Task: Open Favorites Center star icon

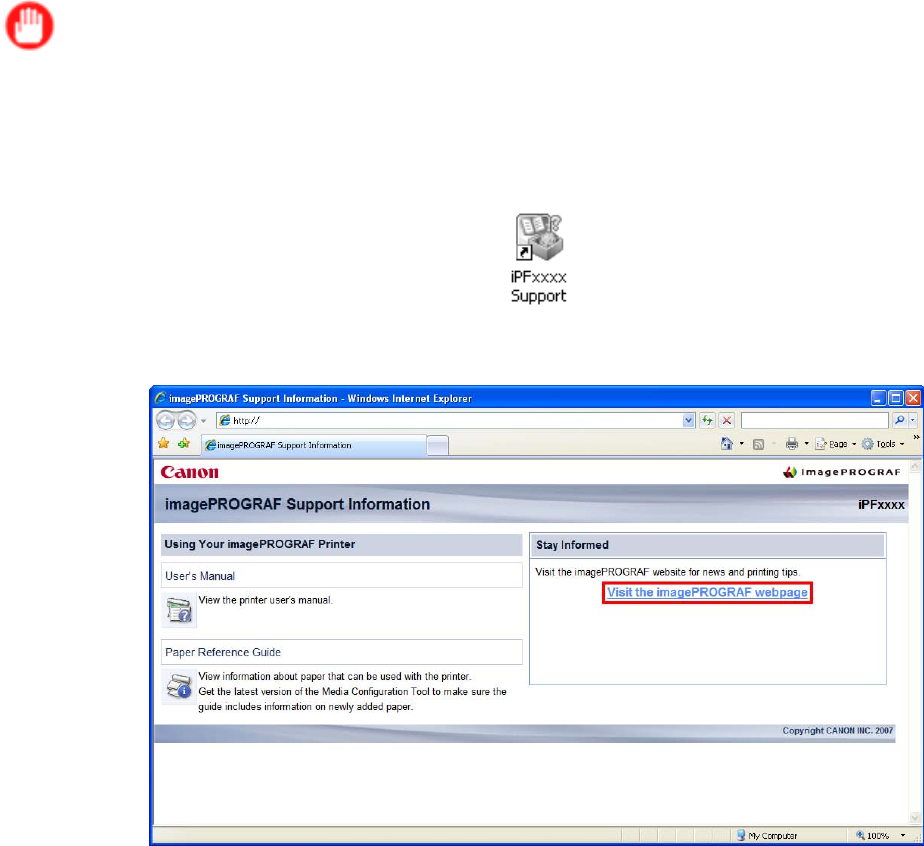Action: 164,443
